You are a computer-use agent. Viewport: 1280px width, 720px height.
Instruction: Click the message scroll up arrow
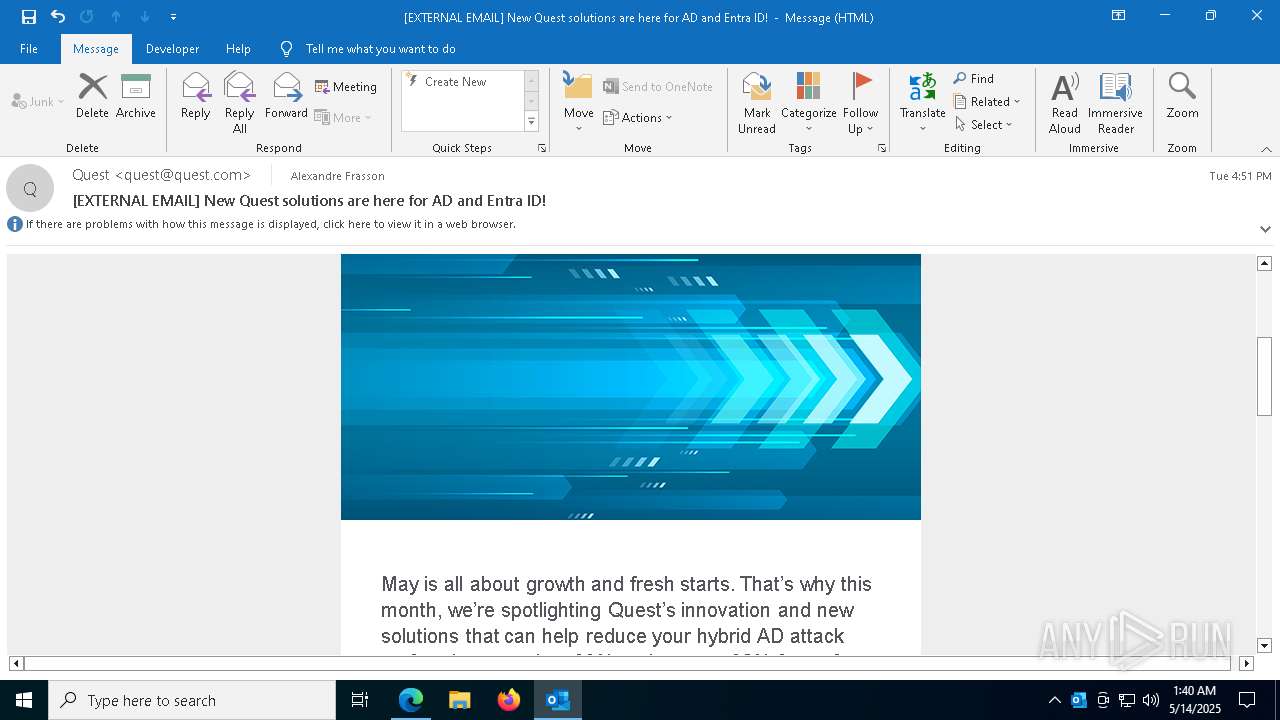tap(1264, 263)
